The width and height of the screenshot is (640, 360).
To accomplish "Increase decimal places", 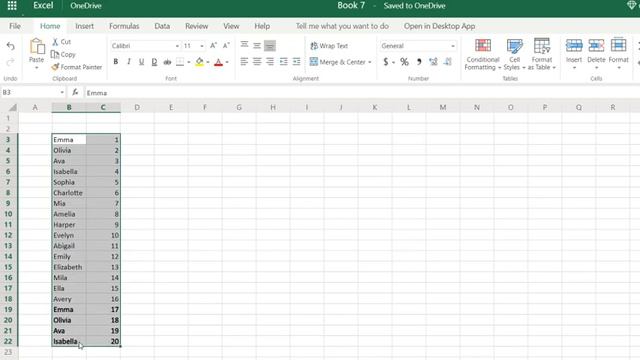I will click(x=433, y=62).
